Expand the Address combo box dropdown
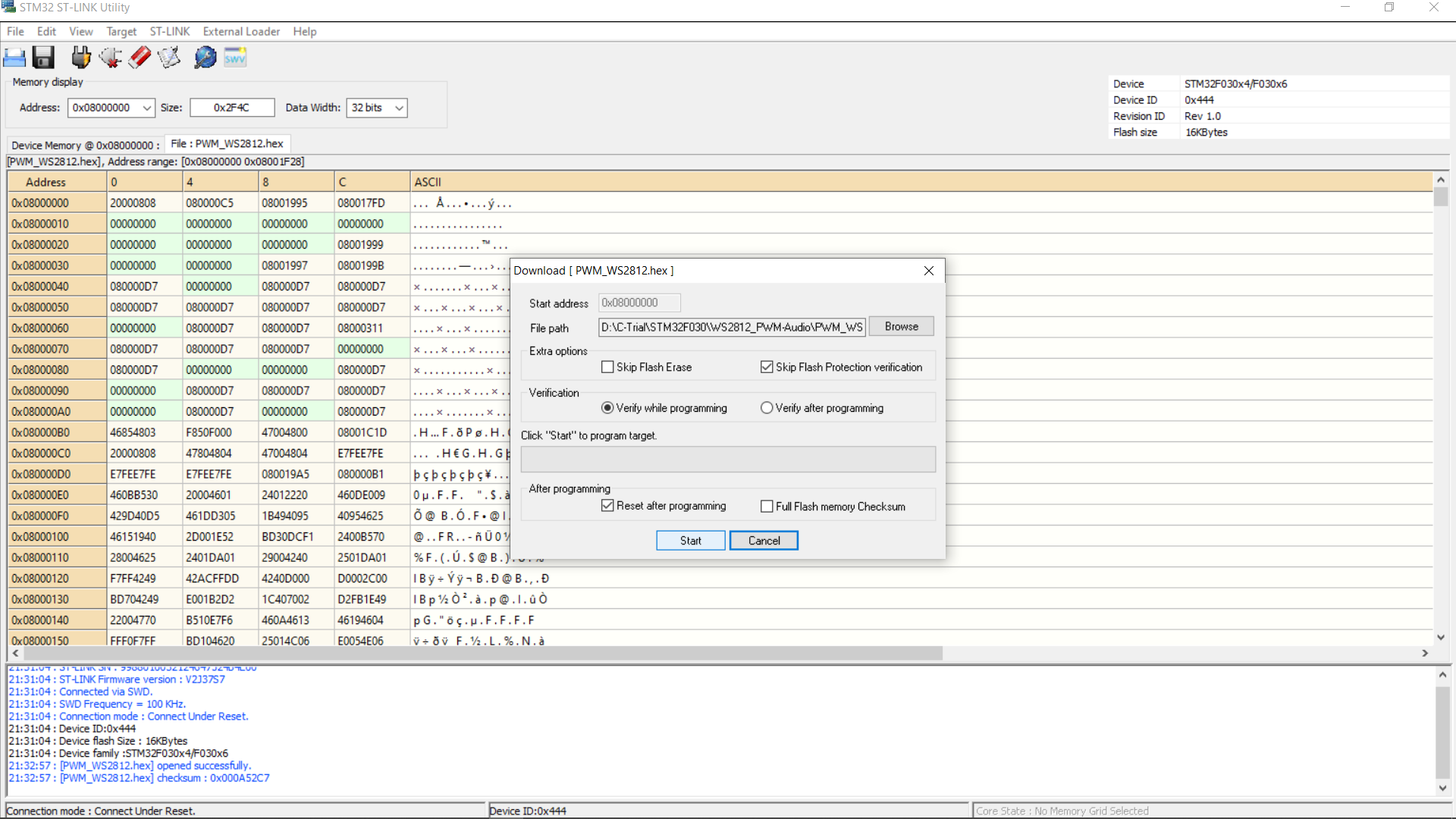 (146, 108)
